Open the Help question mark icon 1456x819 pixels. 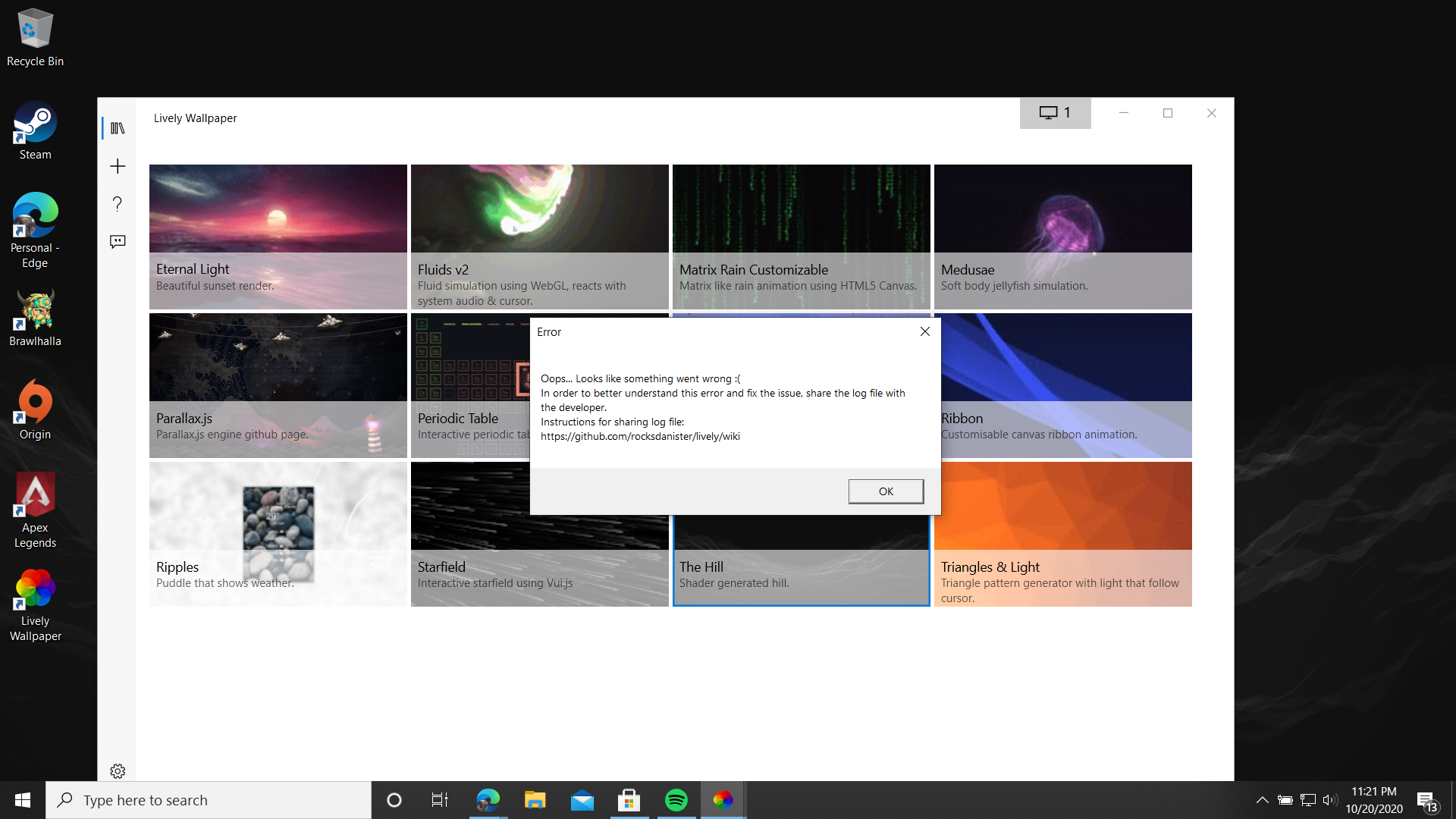click(x=118, y=204)
